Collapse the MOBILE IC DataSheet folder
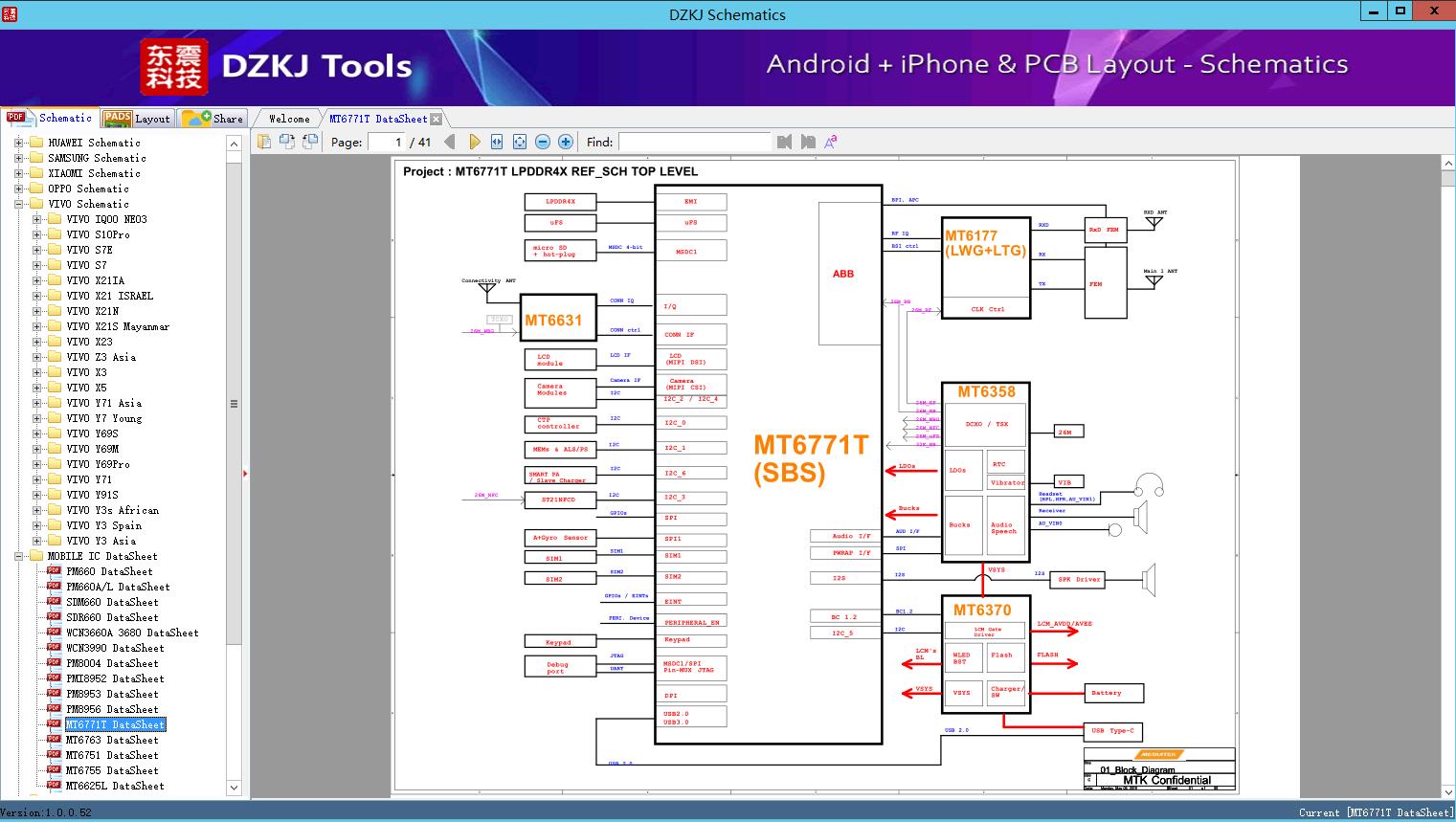 tap(18, 556)
